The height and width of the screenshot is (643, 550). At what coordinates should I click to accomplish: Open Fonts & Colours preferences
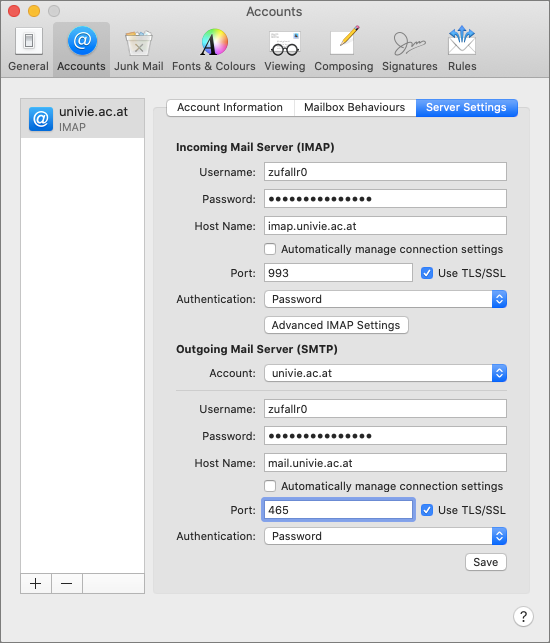click(214, 49)
